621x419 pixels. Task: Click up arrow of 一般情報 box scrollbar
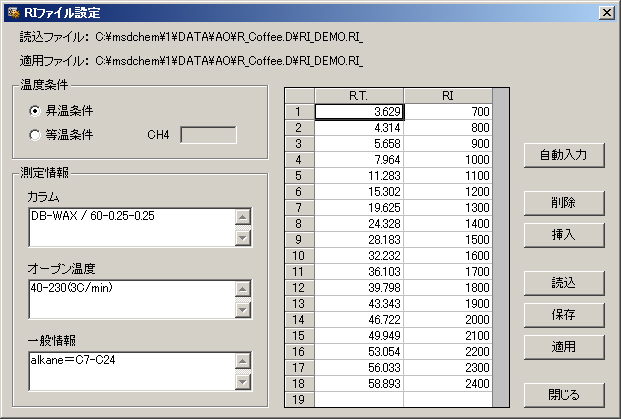pos(243,361)
